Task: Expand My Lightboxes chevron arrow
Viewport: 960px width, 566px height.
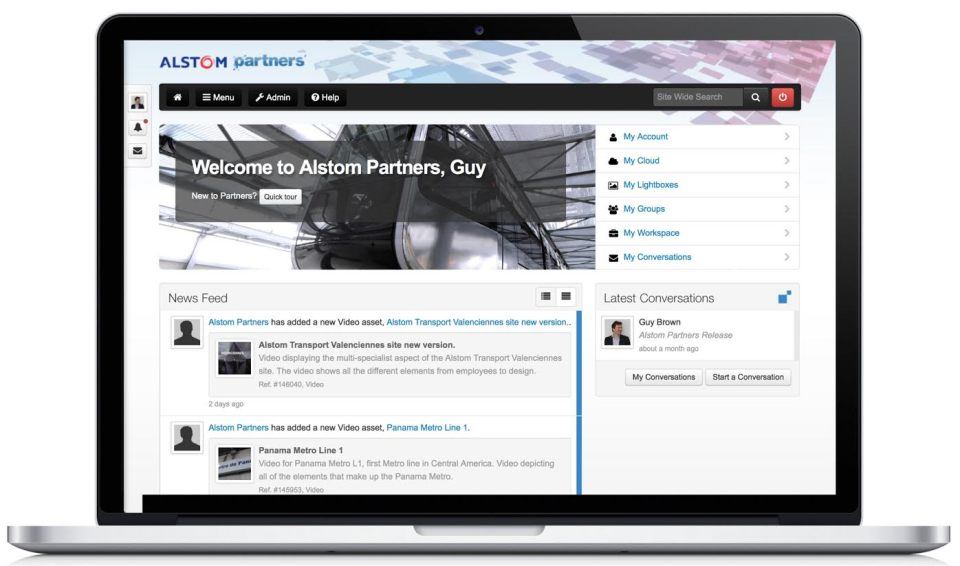Action: click(787, 184)
